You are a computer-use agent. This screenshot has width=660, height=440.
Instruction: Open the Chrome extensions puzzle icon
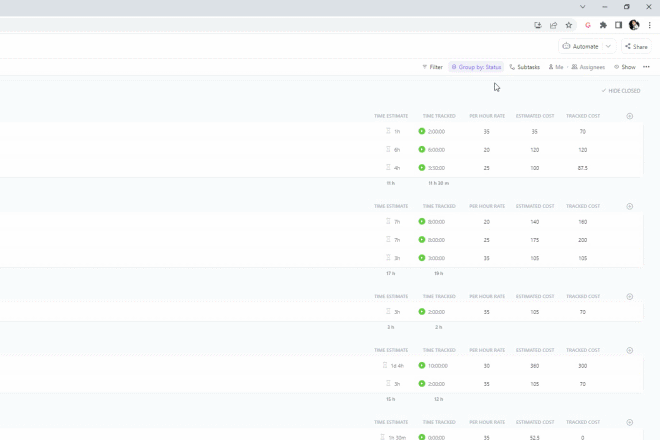click(x=603, y=25)
